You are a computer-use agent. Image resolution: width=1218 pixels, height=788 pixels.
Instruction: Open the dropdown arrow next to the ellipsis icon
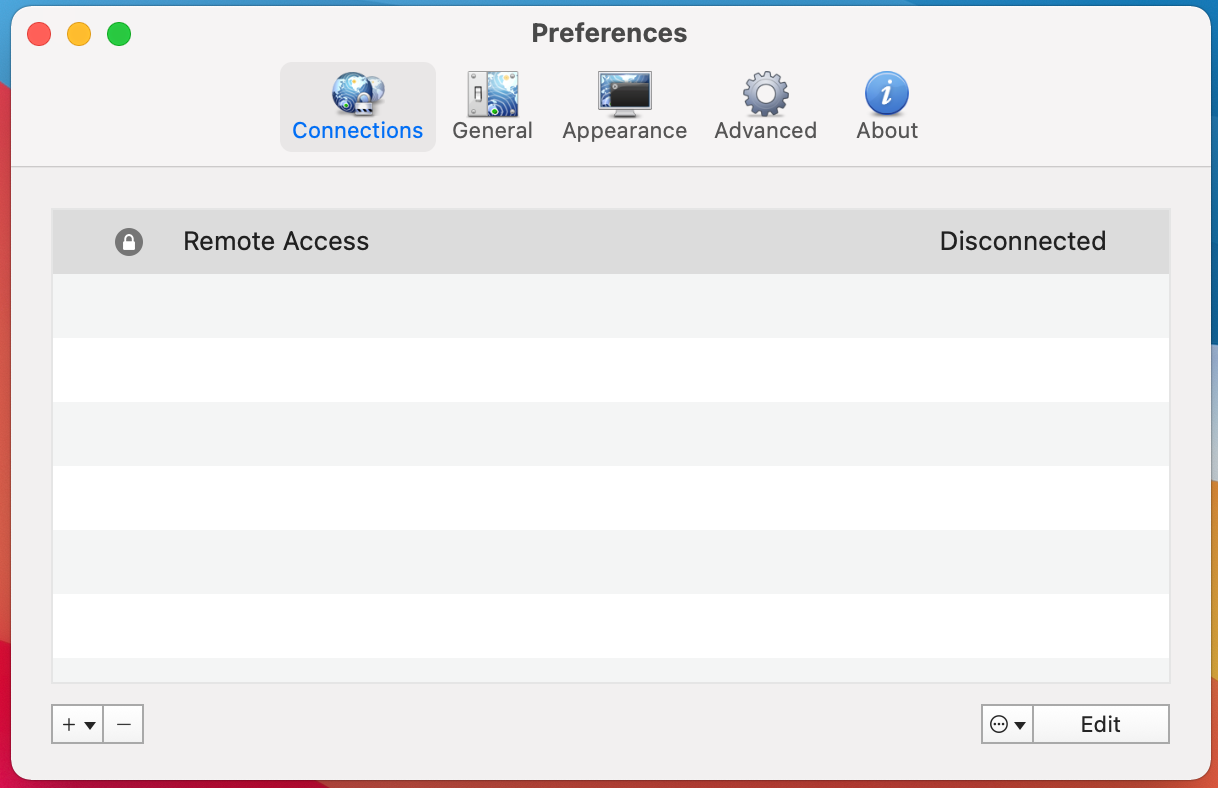(x=1018, y=723)
